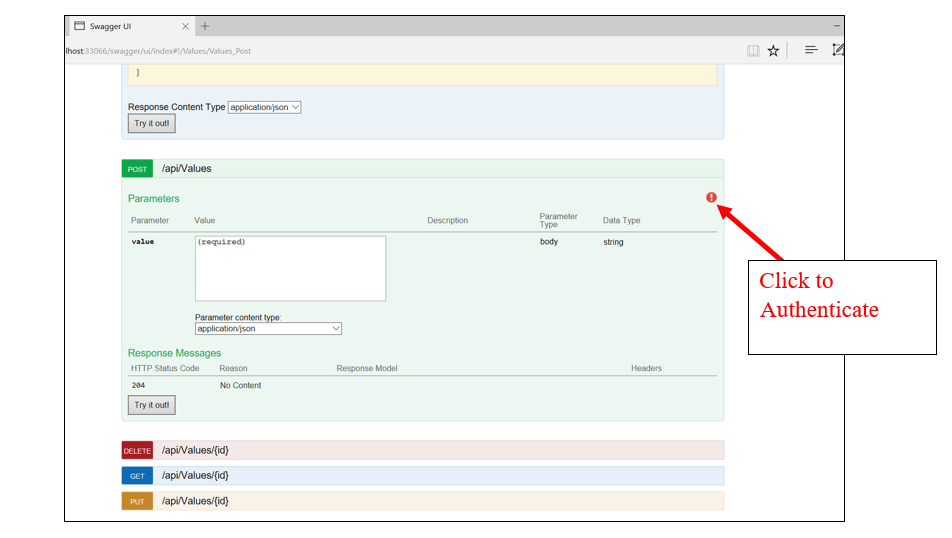Open a new browser tab
The height and width of the screenshot is (538, 952).
coord(205,26)
